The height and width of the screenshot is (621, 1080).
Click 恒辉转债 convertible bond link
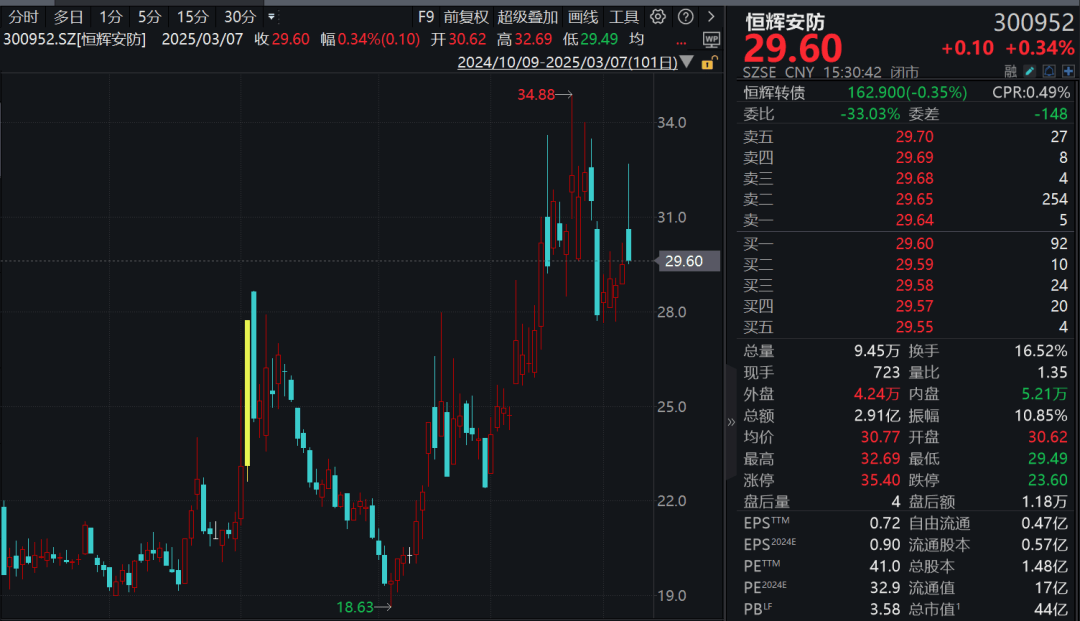point(773,92)
